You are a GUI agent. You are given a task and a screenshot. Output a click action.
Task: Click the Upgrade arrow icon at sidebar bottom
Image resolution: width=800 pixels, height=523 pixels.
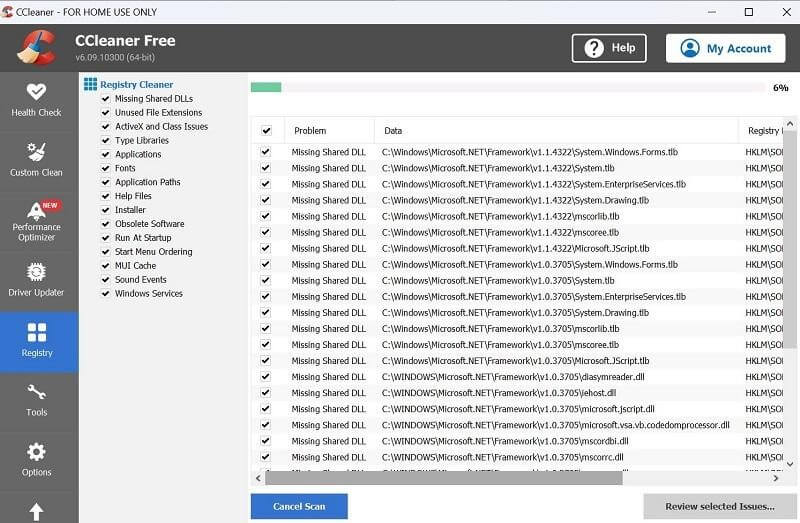pos(36,511)
